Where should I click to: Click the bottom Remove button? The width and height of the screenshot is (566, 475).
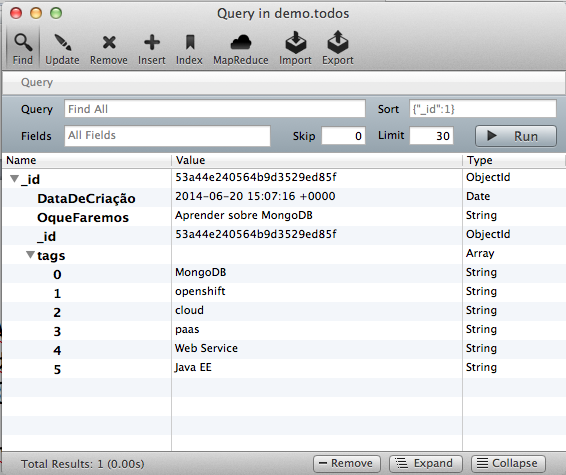pyautogui.click(x=347, y=463)
